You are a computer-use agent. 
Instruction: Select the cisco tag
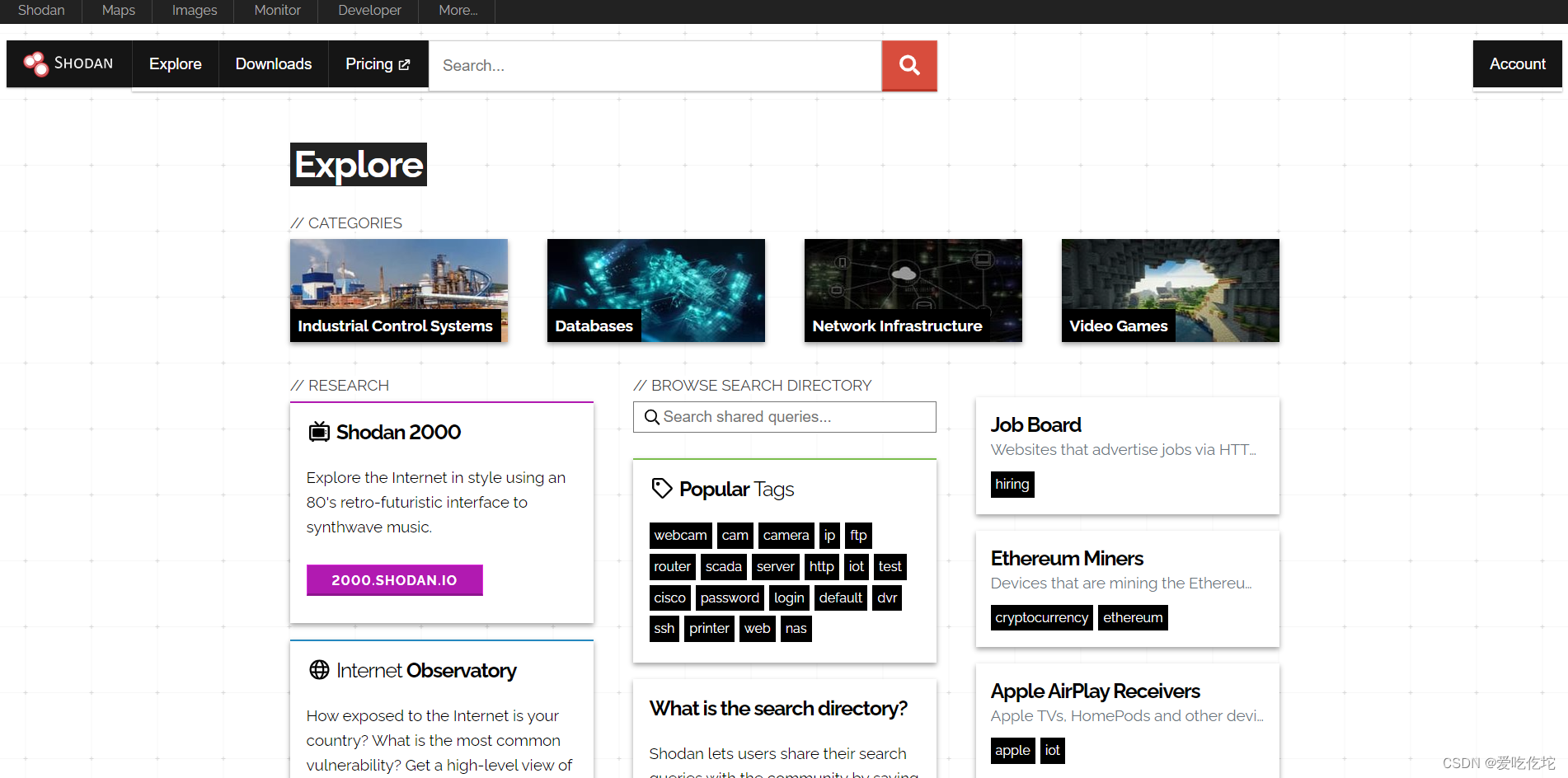(669, 598)
